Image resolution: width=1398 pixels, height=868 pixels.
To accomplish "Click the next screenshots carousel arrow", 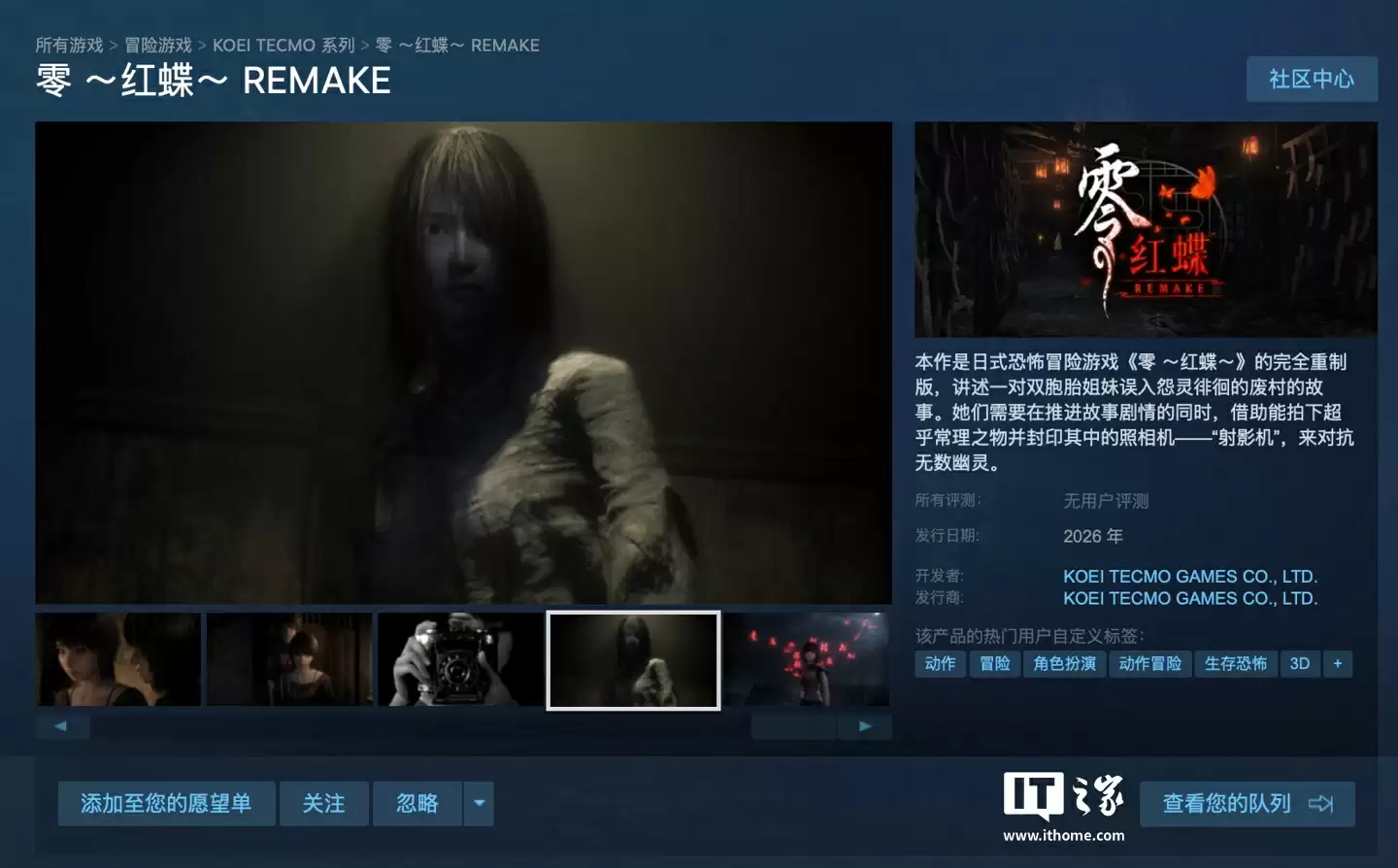I will (864, 725).
